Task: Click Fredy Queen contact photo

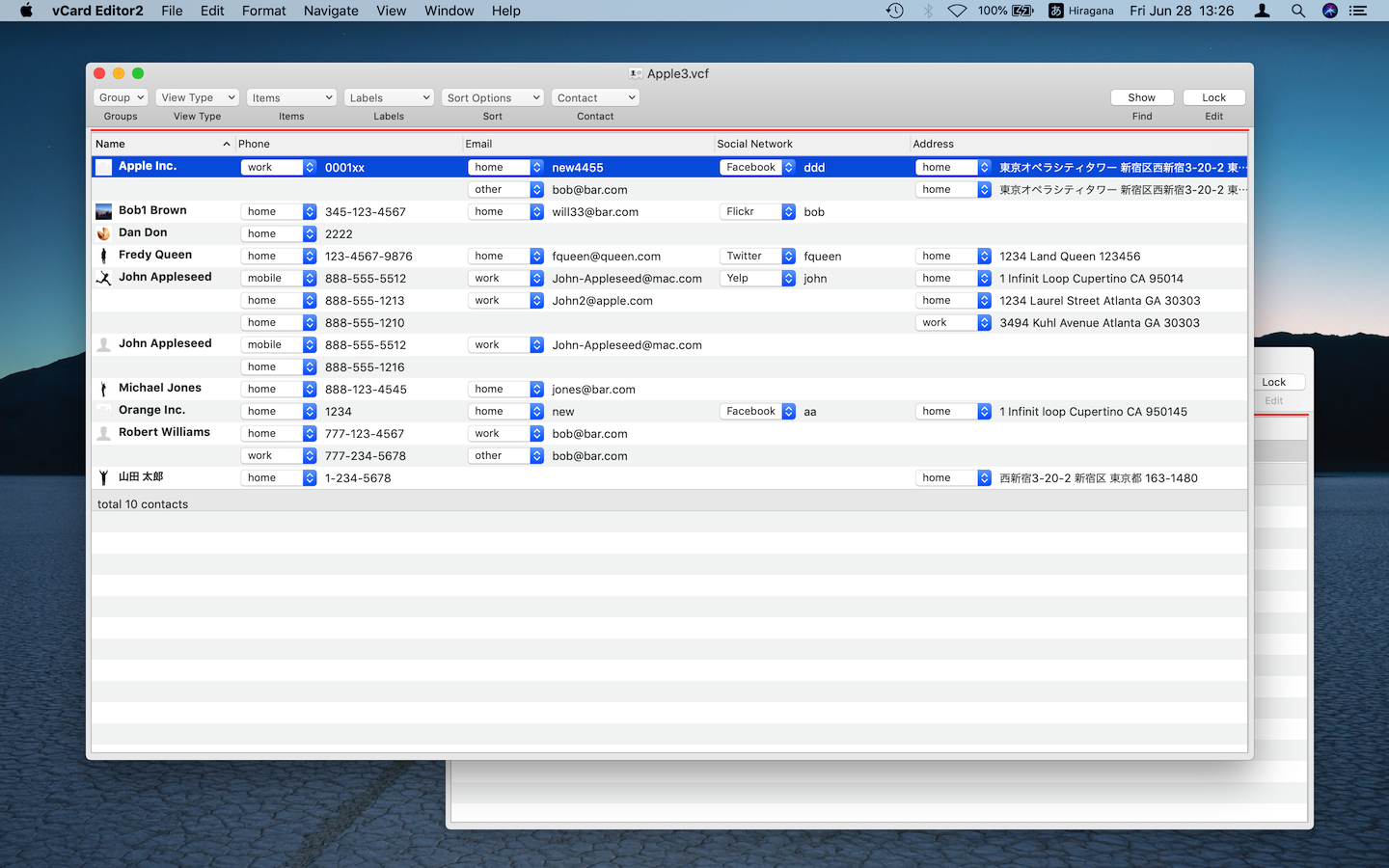Action: [x=103, y=256]
